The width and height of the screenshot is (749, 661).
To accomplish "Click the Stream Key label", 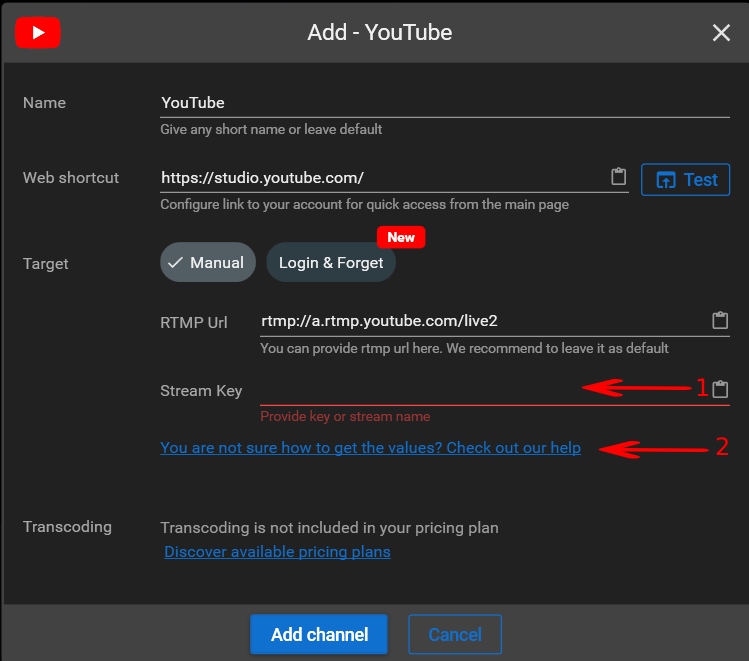I will tap(201, 391).
